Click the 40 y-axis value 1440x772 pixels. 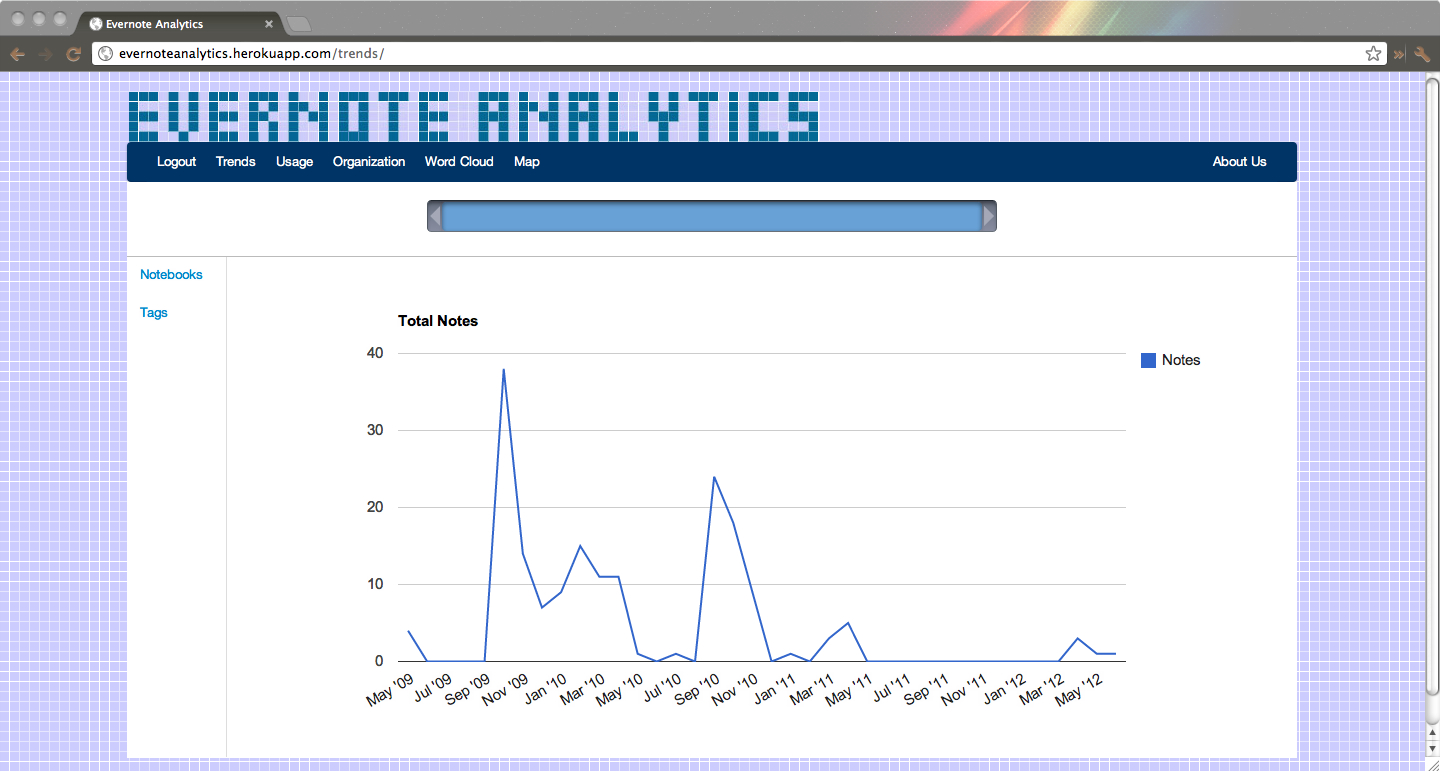(375, 353)
